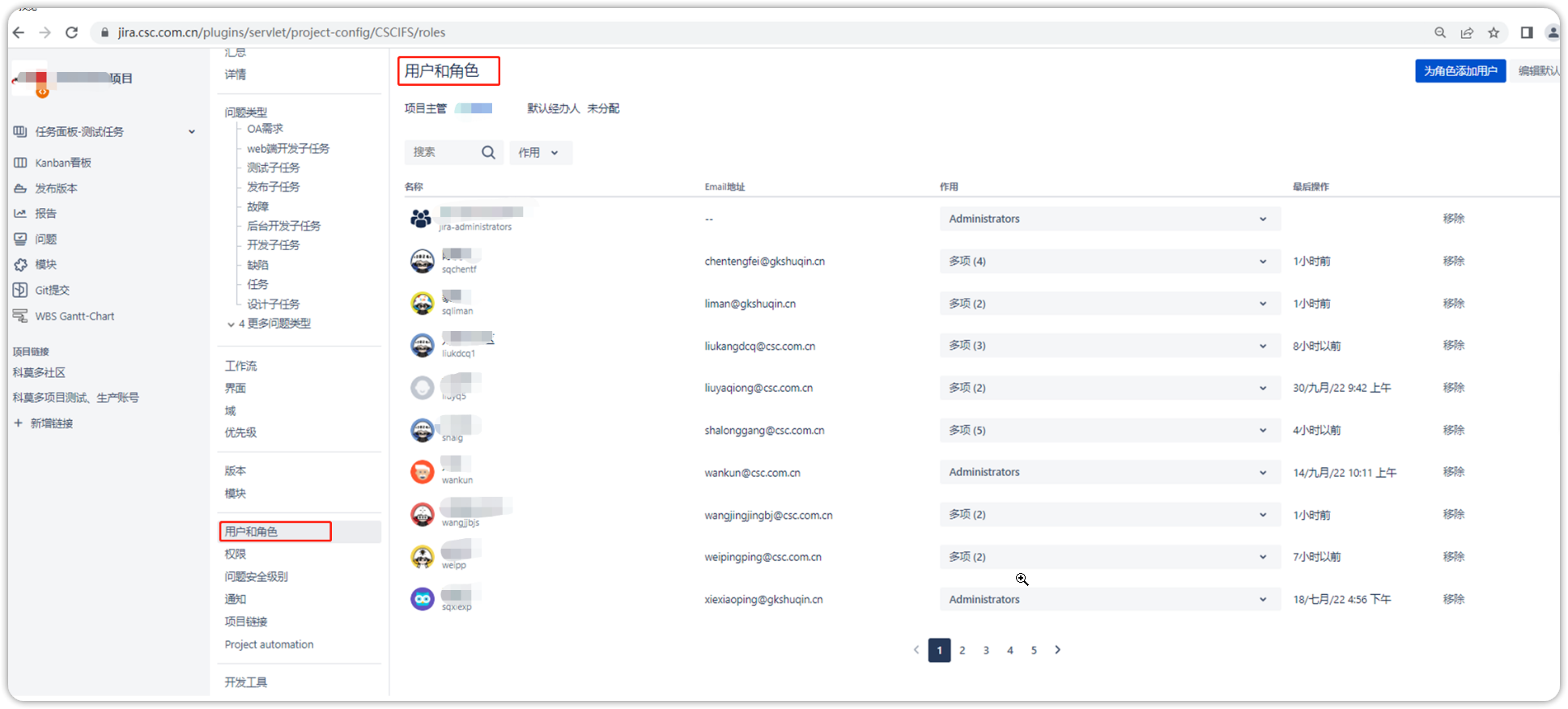Viewport: 1568px width, 709px height.
Task: Click the browser forward arrow
Action: tap(45, 32)
